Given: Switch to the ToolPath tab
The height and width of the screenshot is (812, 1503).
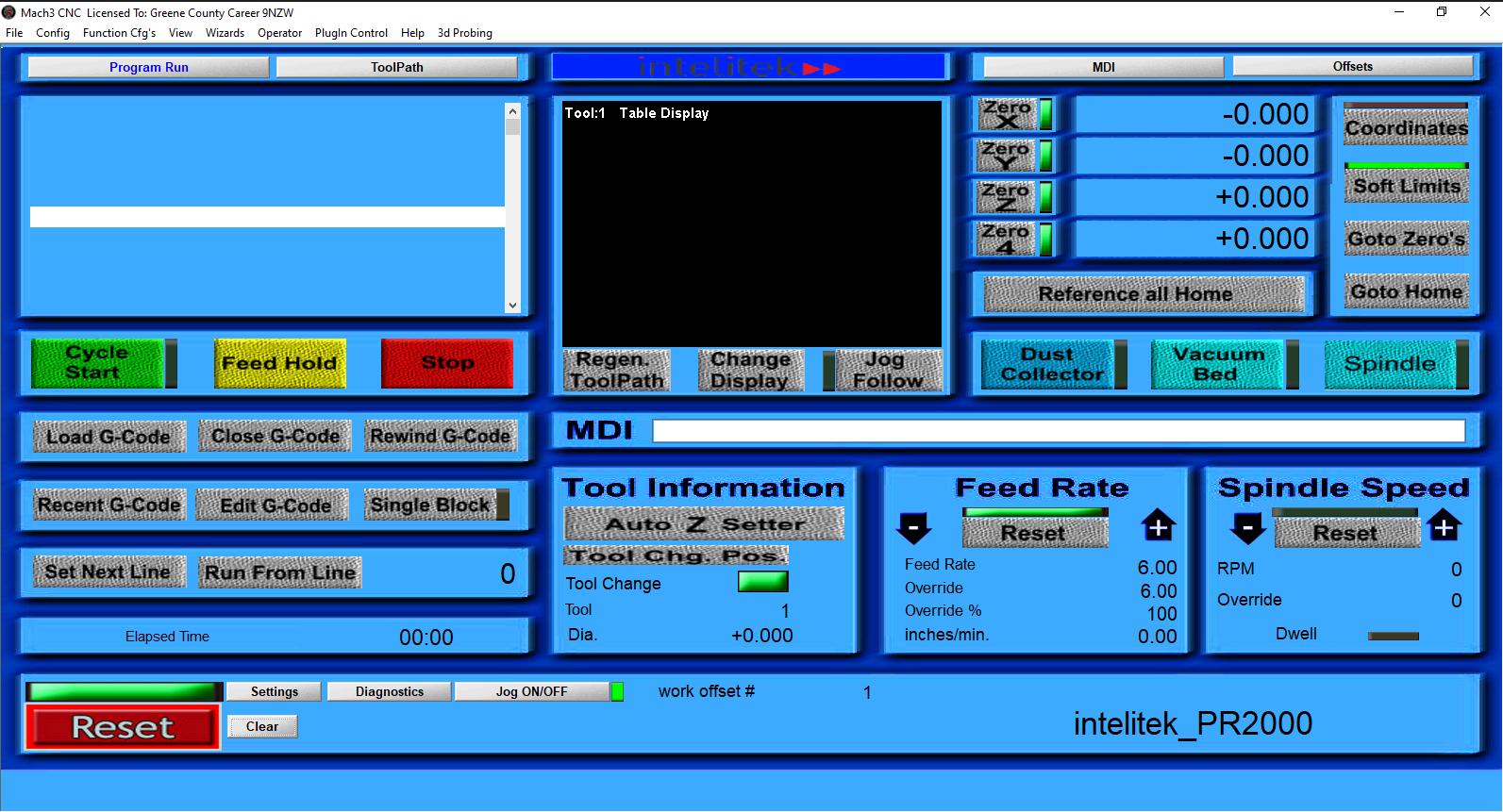Looking at the screenshot, I should pyautogui.click(x=397, y=67).
